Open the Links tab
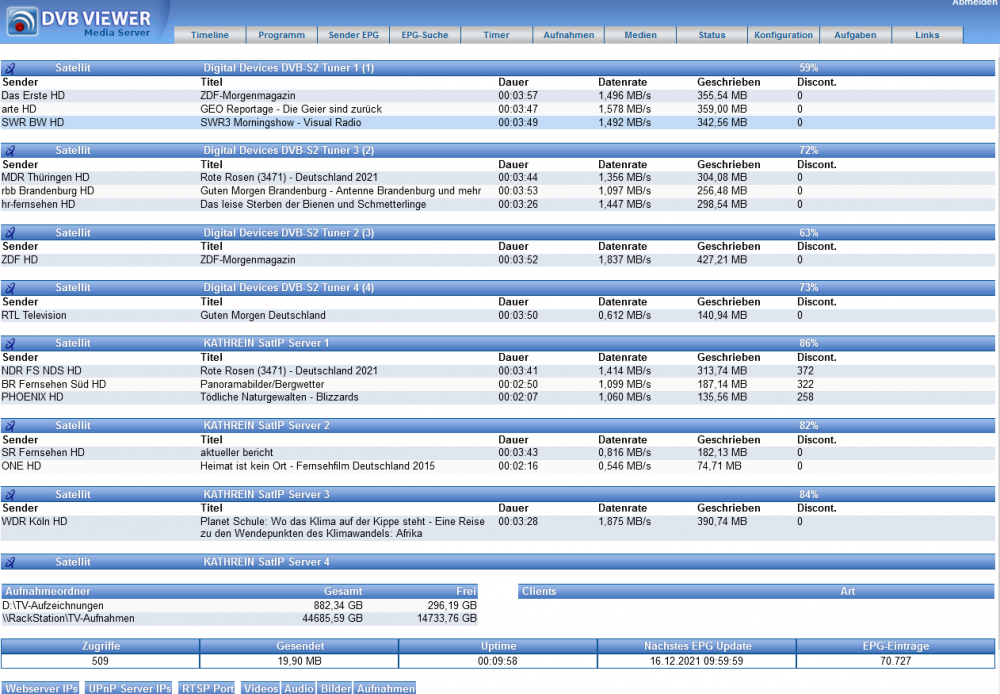This screenshot has width=1000, height=694. (928, 35)
